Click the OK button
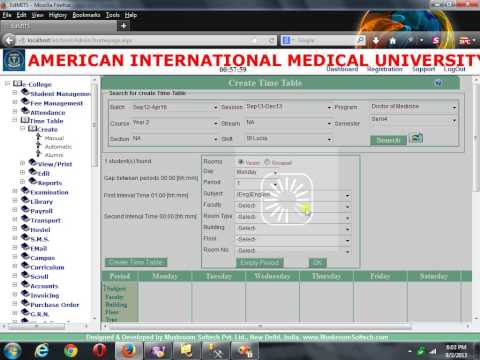480x360 pixels. (318, 263)
